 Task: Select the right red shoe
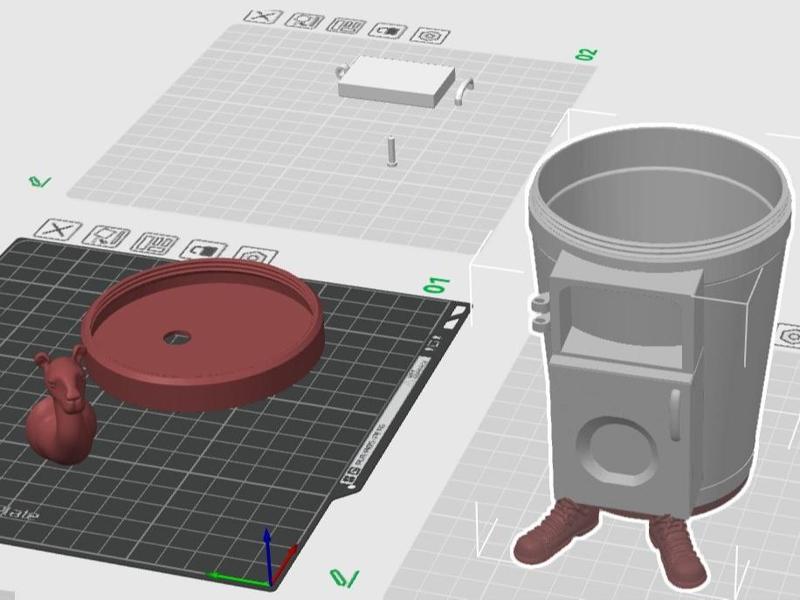(678, 552)
